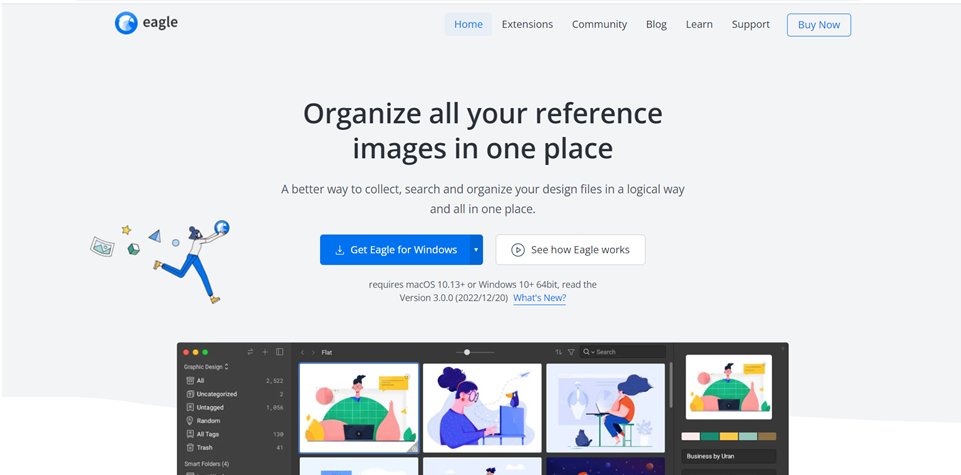Open the Community nav item

coord(599,25)
